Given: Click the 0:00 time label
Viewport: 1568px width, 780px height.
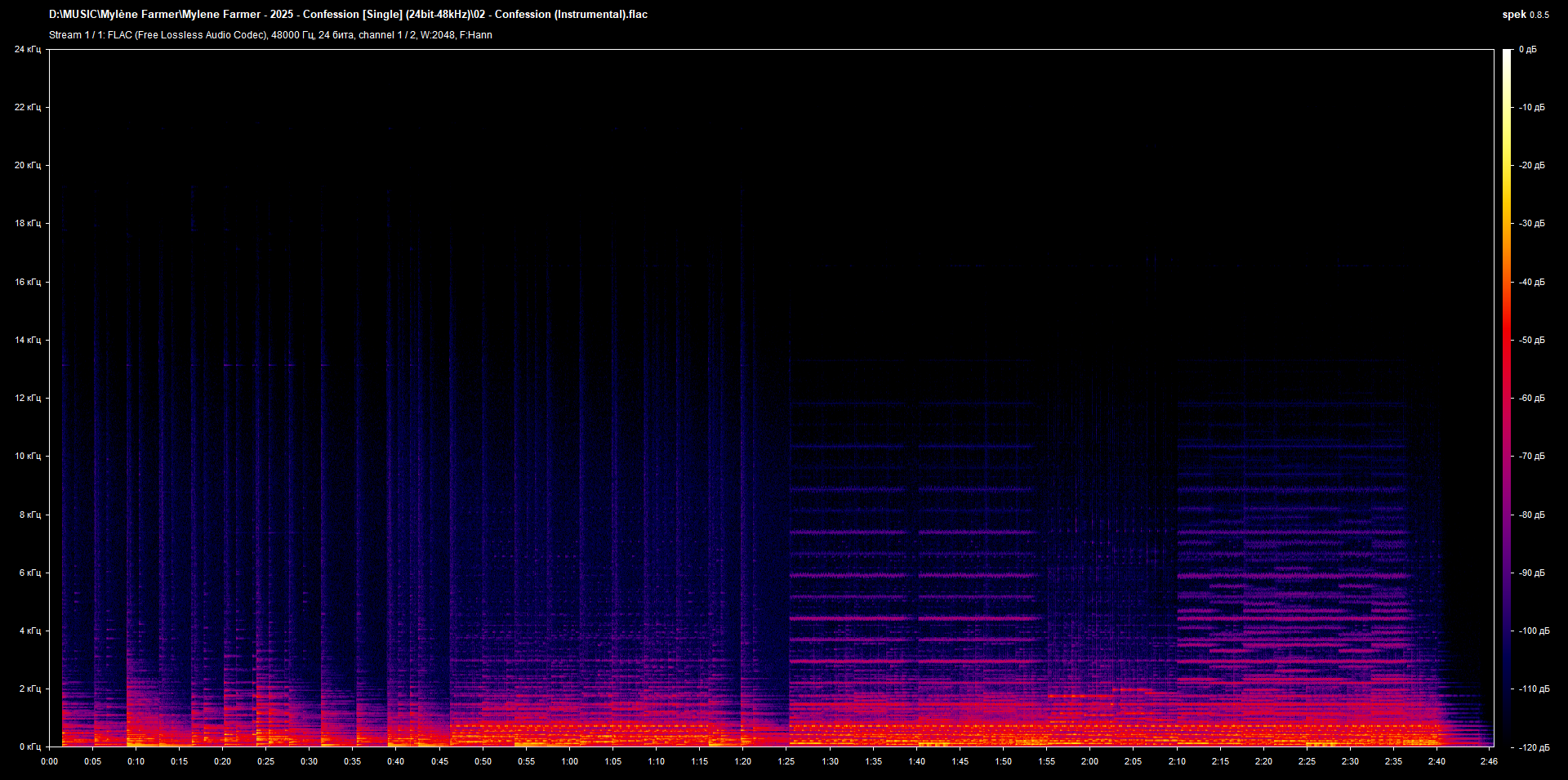Looking at the screenshot, I should tap(49, 760).
